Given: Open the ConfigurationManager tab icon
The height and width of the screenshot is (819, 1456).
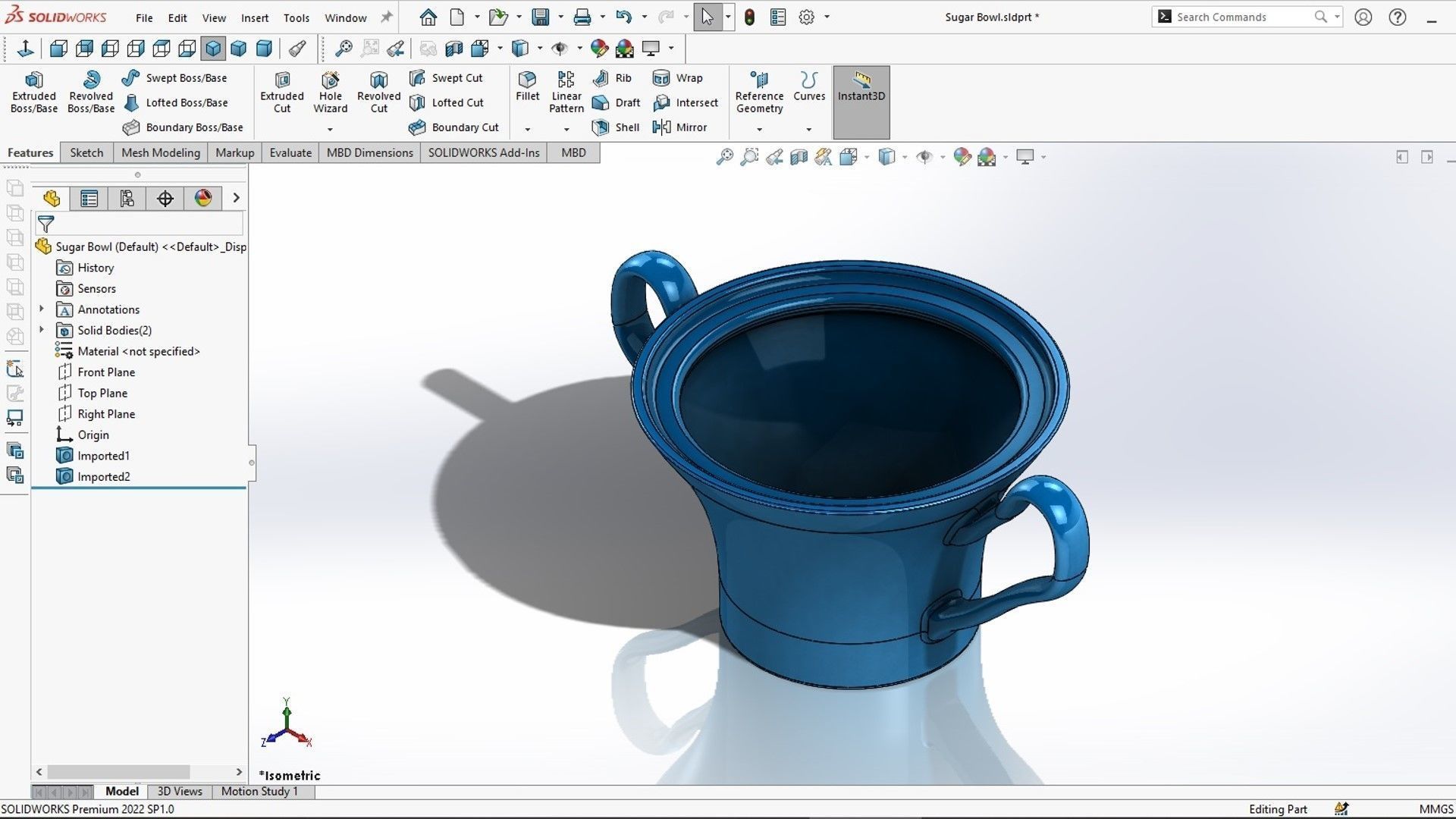Looking at the screenshot, I should point(127,199).
